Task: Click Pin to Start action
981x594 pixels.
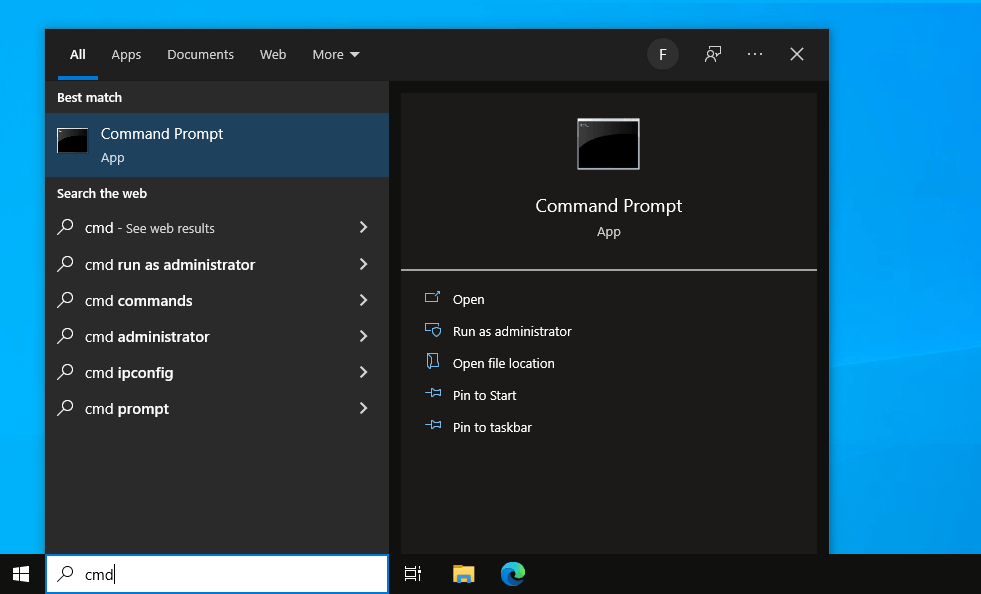Action: (x=484, y=395)
